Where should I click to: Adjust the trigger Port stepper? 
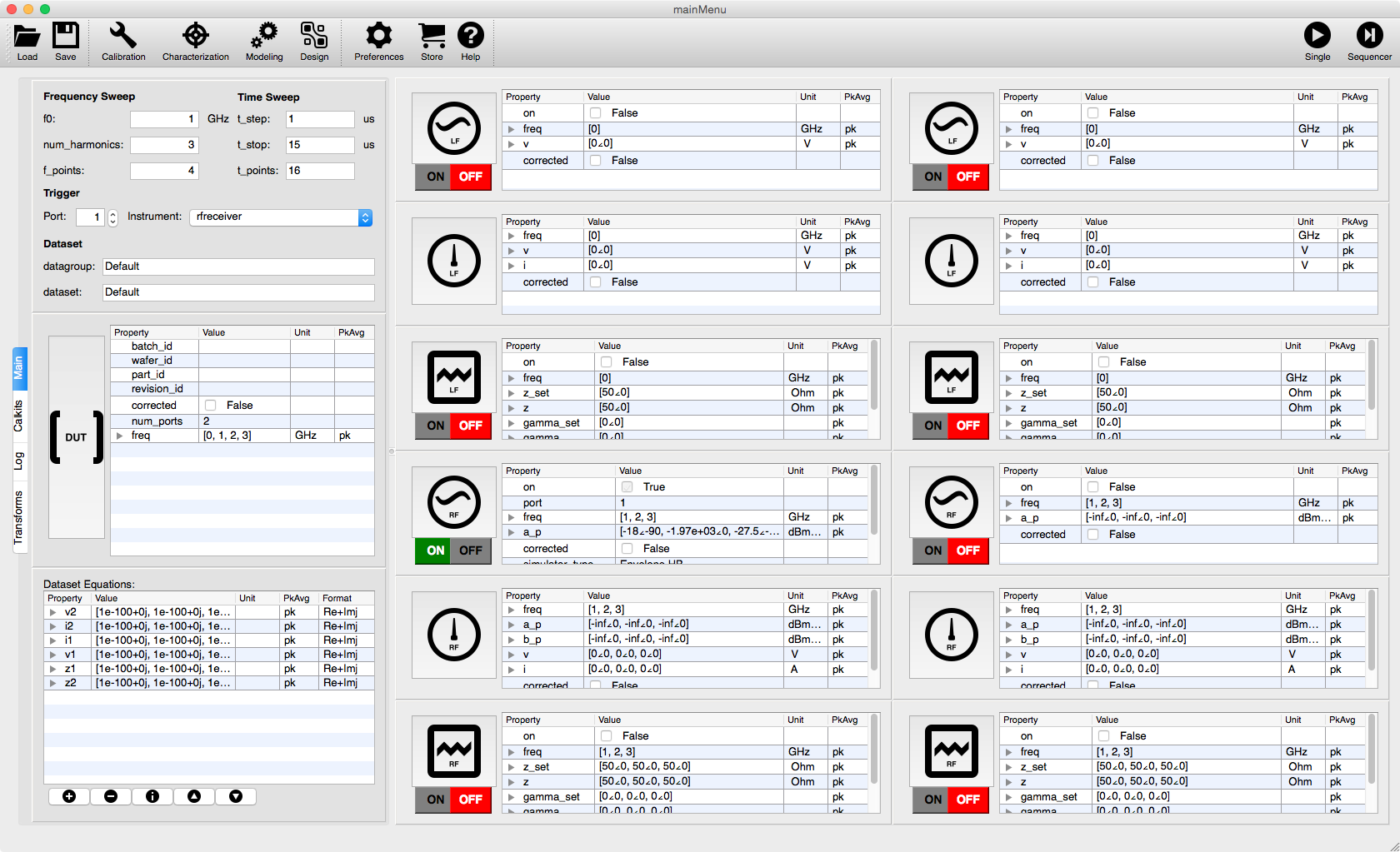[113, 217]
